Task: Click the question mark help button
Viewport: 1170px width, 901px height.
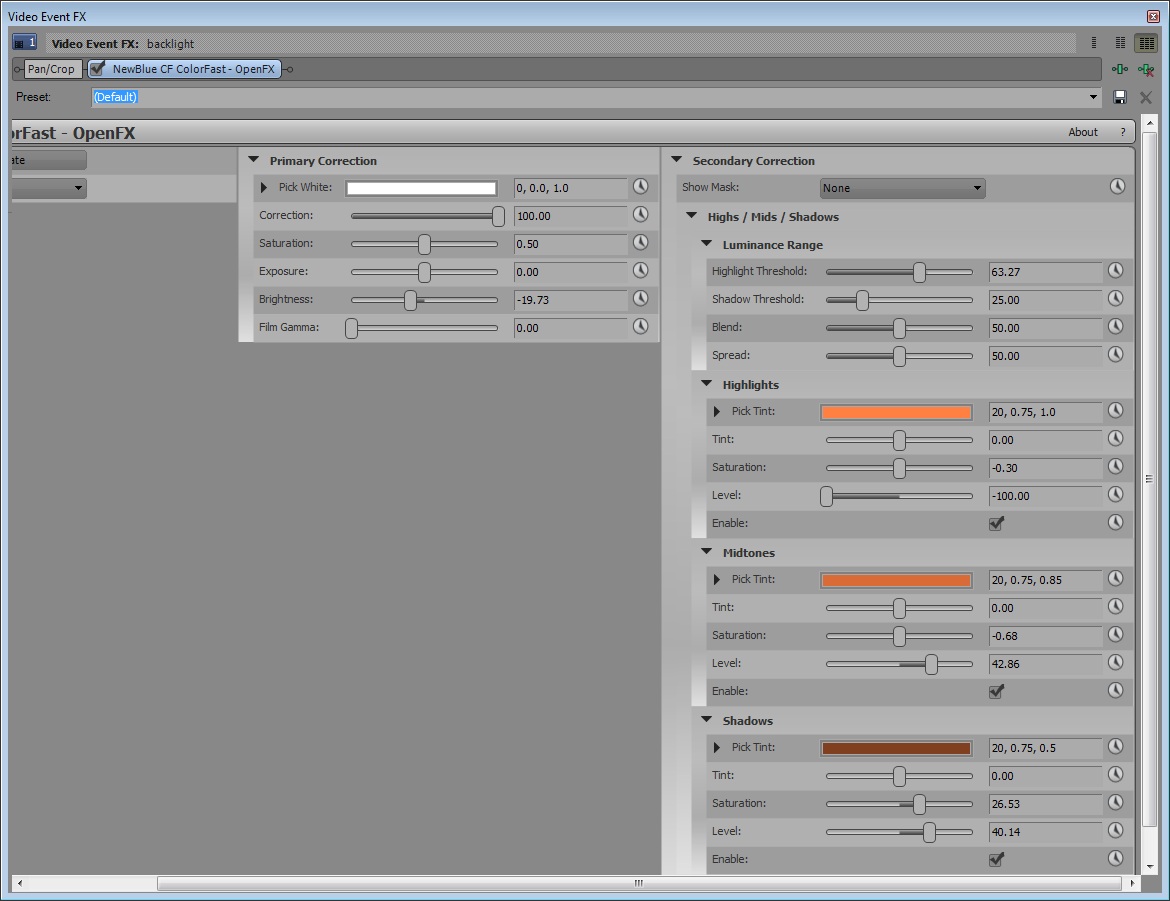Action: 1123,132
